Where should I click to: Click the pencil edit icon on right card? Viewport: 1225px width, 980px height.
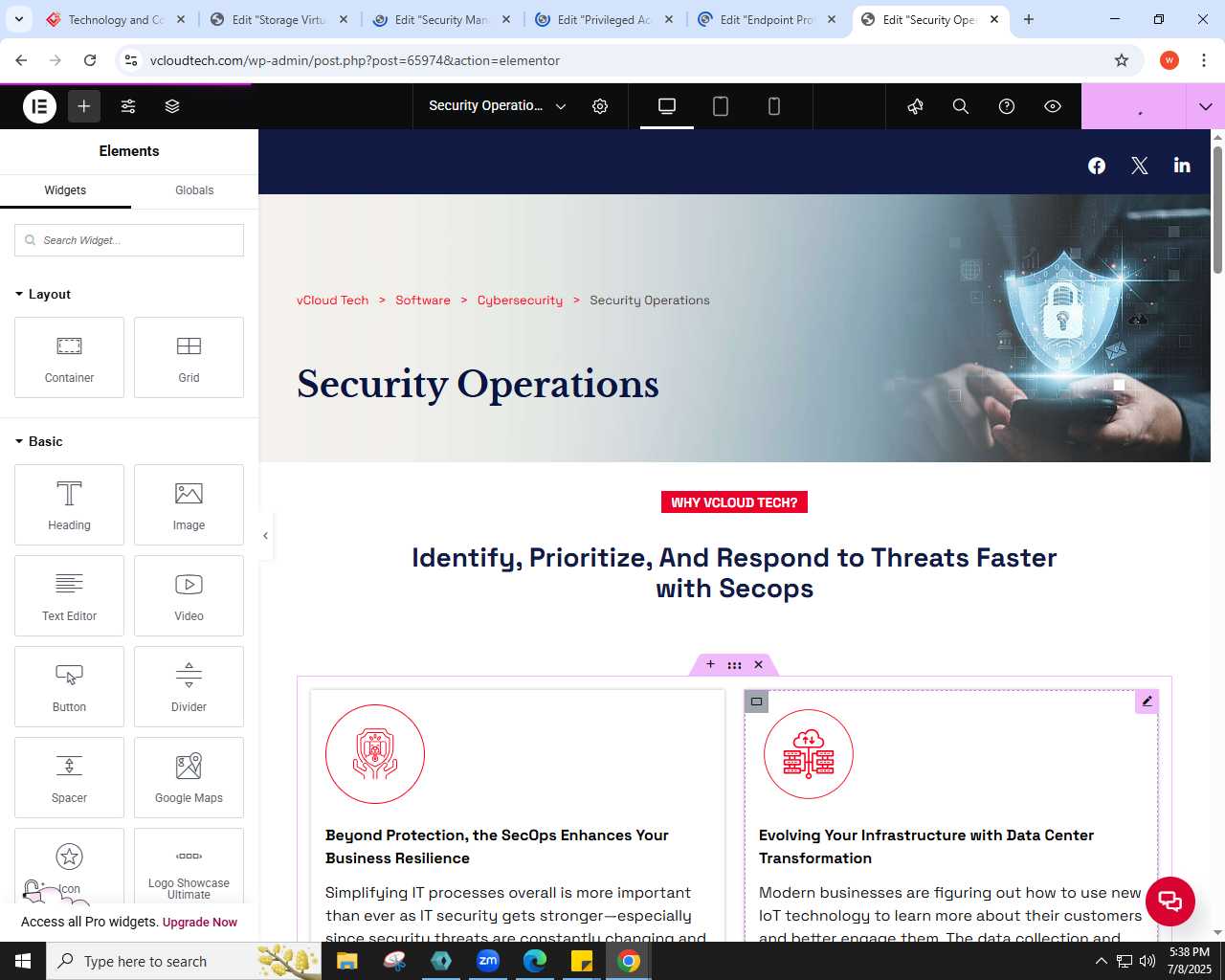[x=1147, y=702]
